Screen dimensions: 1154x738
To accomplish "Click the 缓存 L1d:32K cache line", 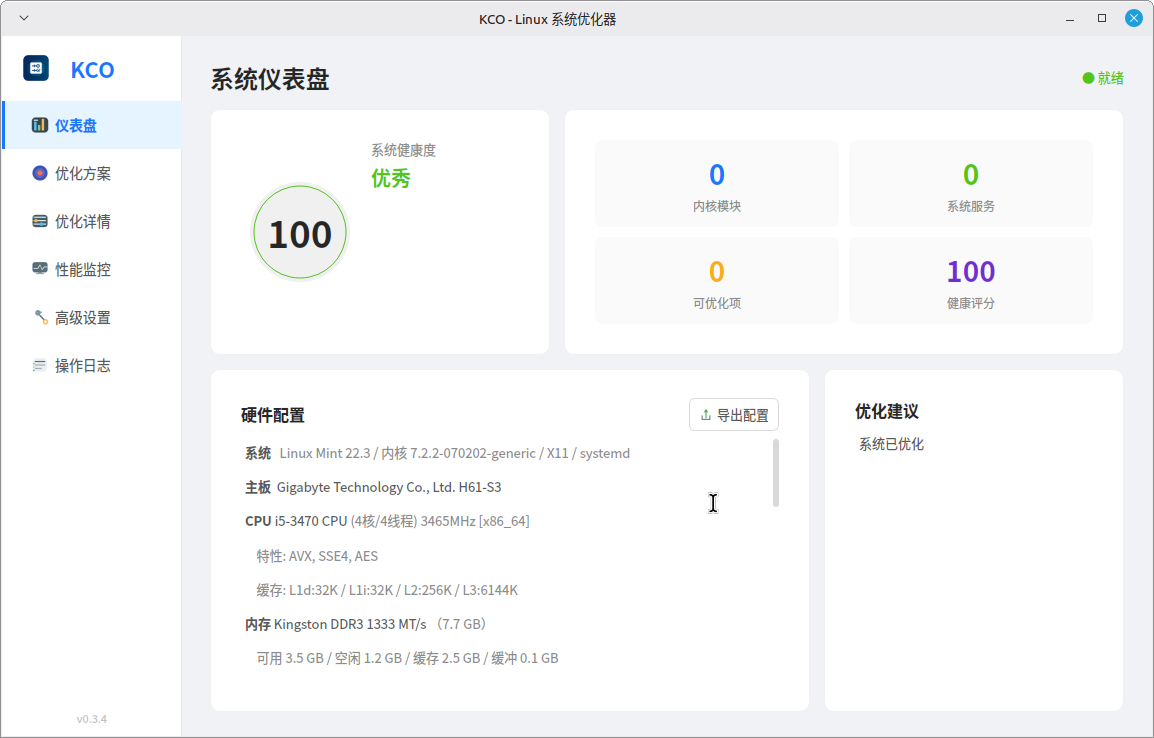I will [x=387, y=590].
